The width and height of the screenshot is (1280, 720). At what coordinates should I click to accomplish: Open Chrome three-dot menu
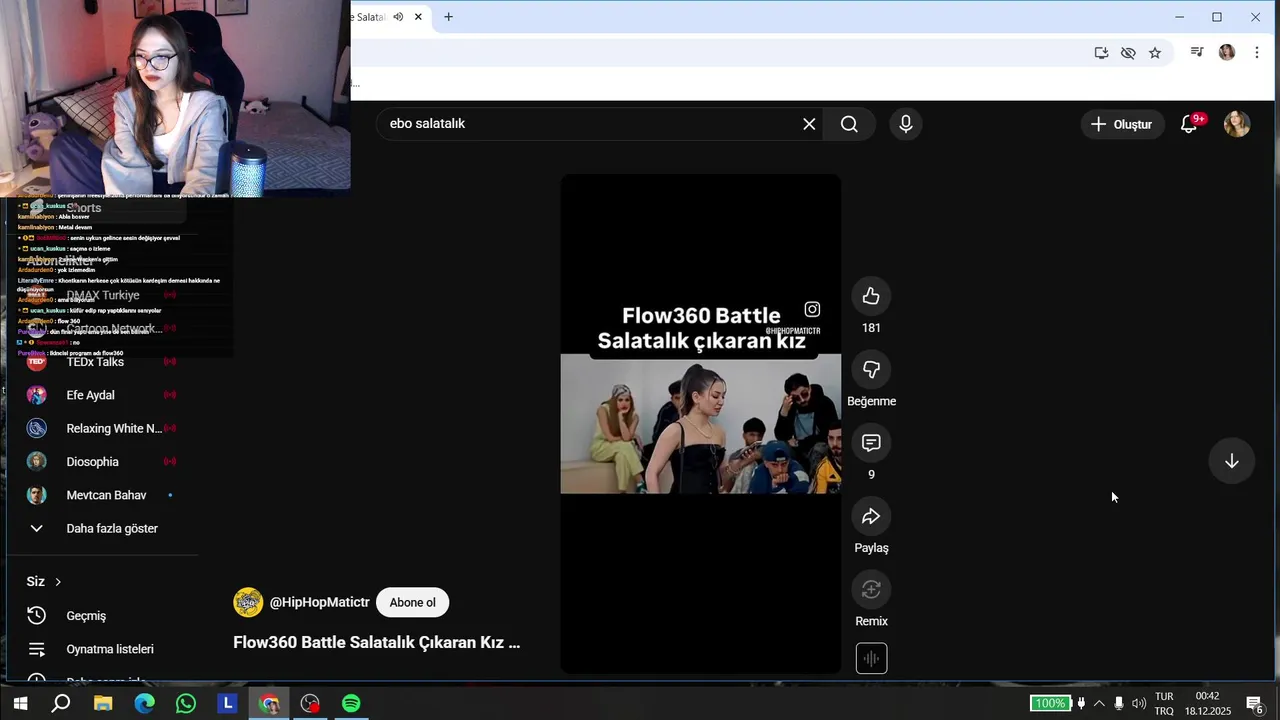[1257, 52]
